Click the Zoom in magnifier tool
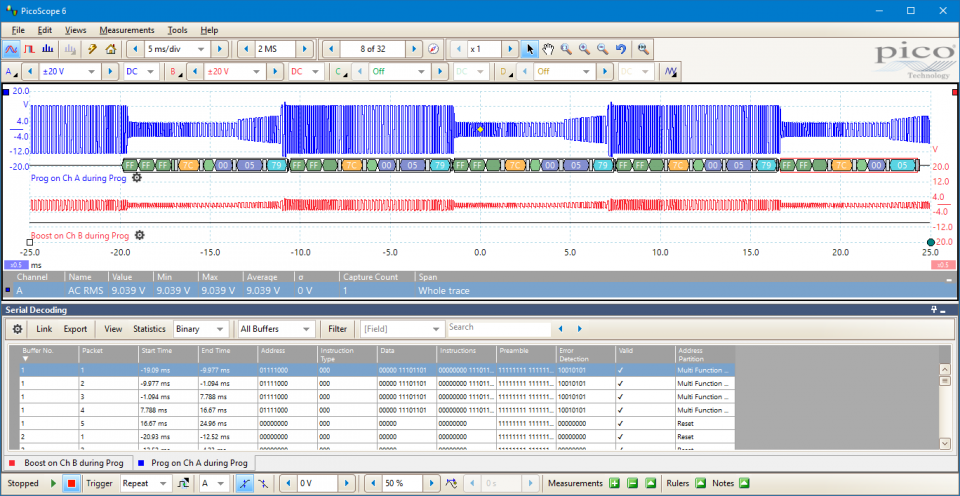The image size is (960, 496). tap(585, 49)
